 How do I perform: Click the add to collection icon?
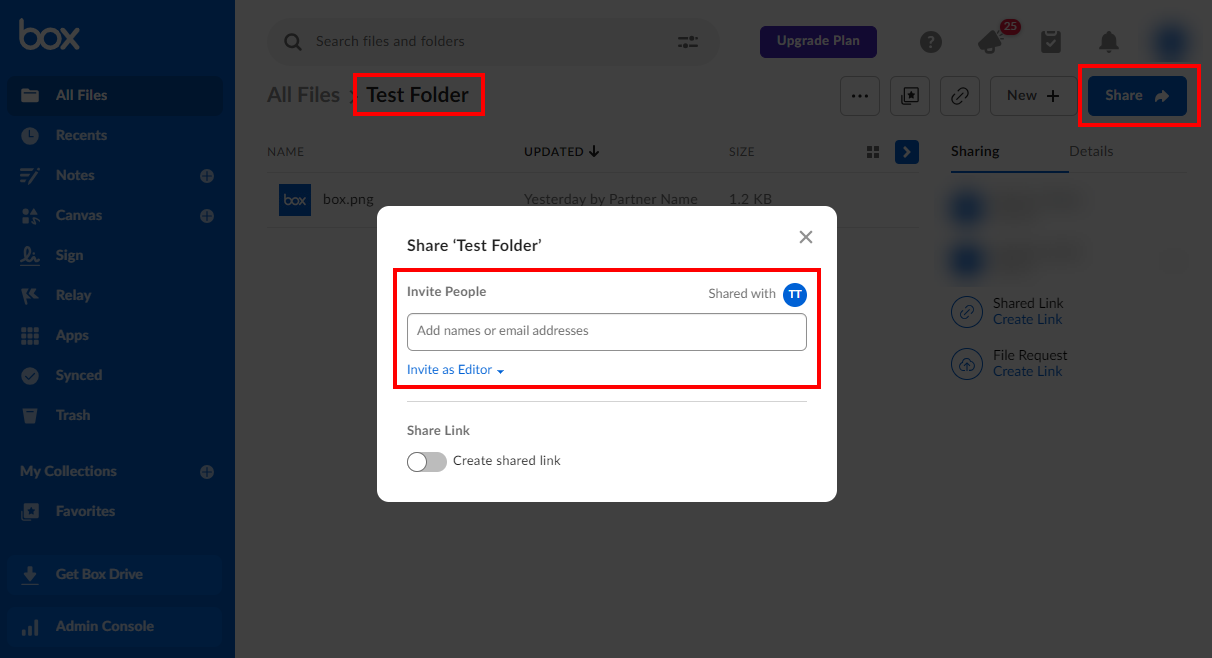[910, 96]
